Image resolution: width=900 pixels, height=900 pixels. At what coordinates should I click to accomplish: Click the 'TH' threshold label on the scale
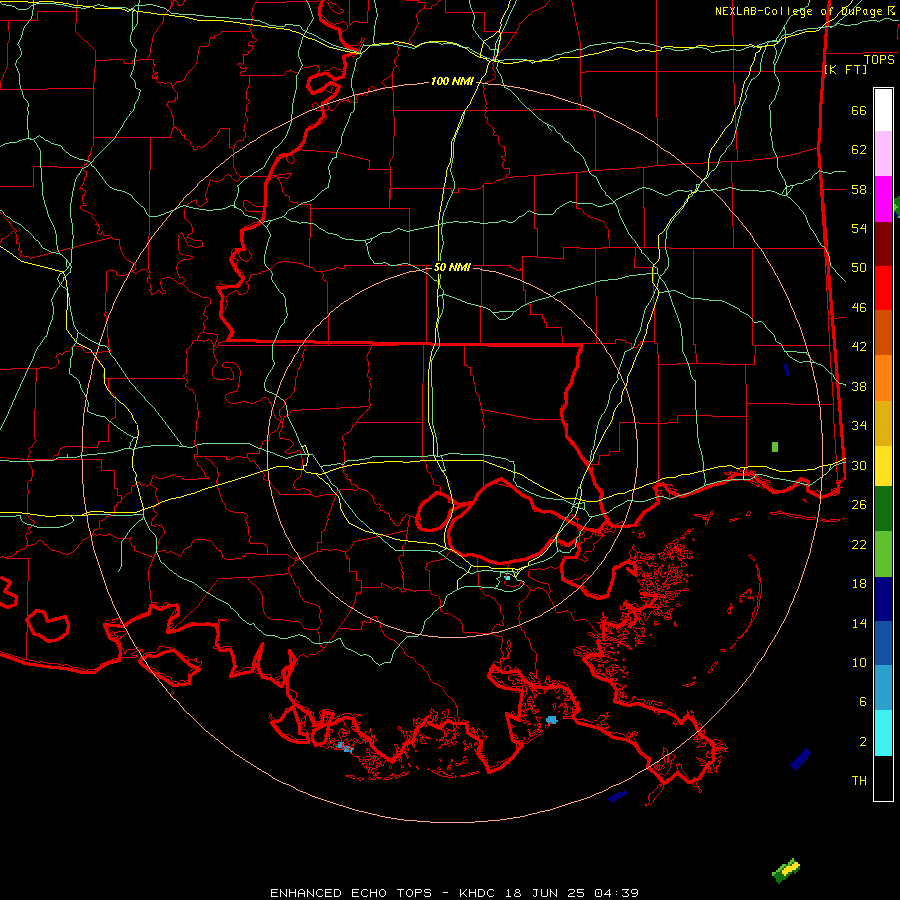coord(859,781)
